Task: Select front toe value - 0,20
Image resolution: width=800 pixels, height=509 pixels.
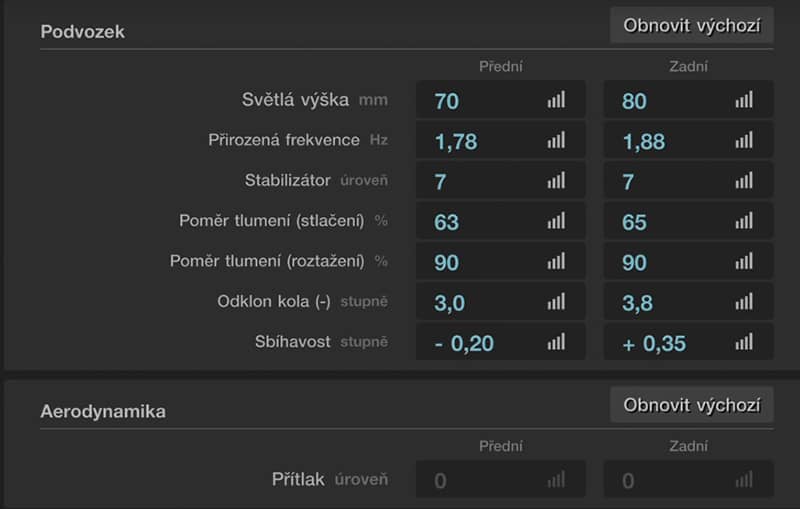Action: point(501,342)
